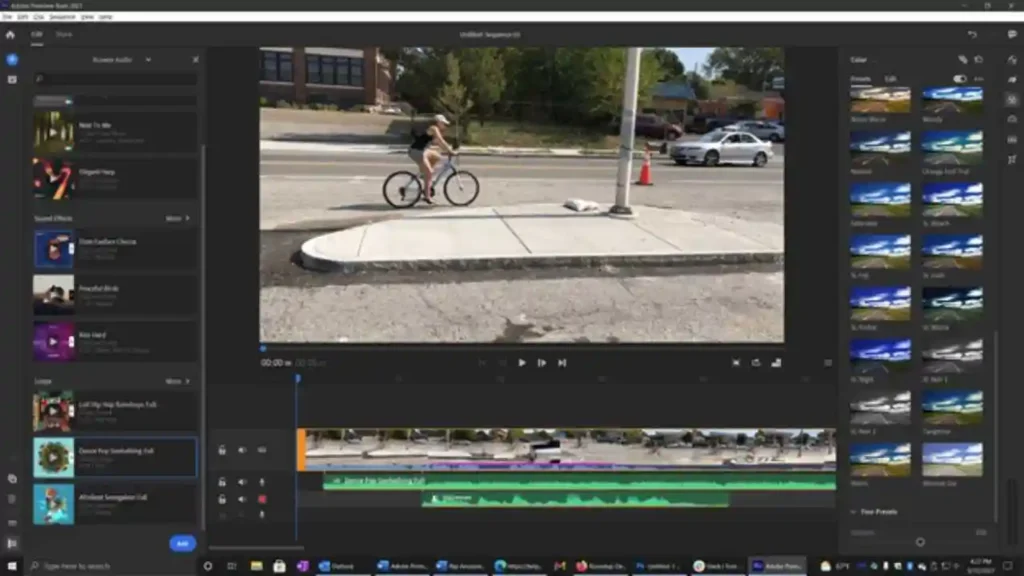1024x576 pixels.
Task: Lock the video track
Action: pyautogui.click(x=222, y=450)
